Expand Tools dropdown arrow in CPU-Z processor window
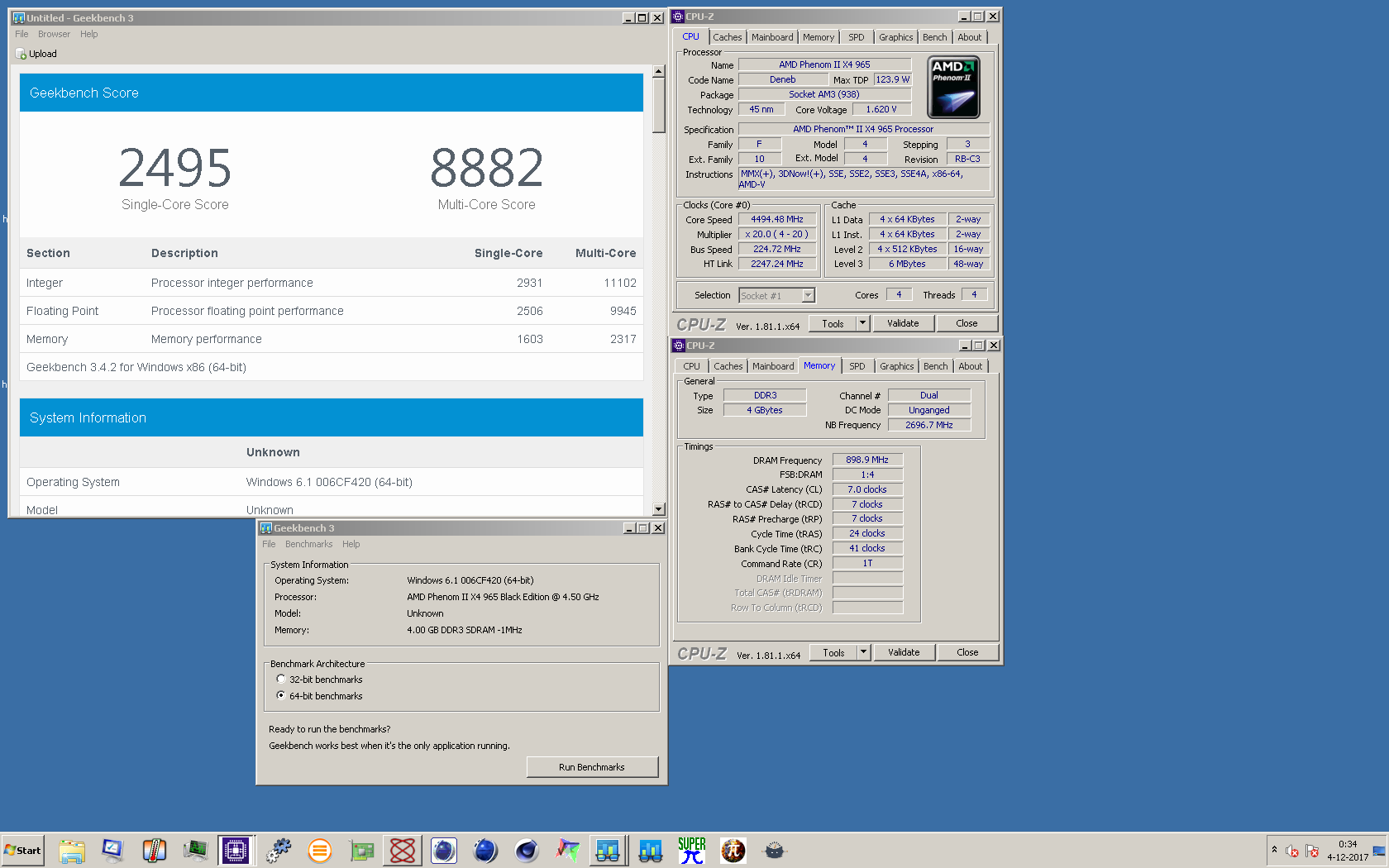This screenshot has width=1389, height=868. pos(862,323)
